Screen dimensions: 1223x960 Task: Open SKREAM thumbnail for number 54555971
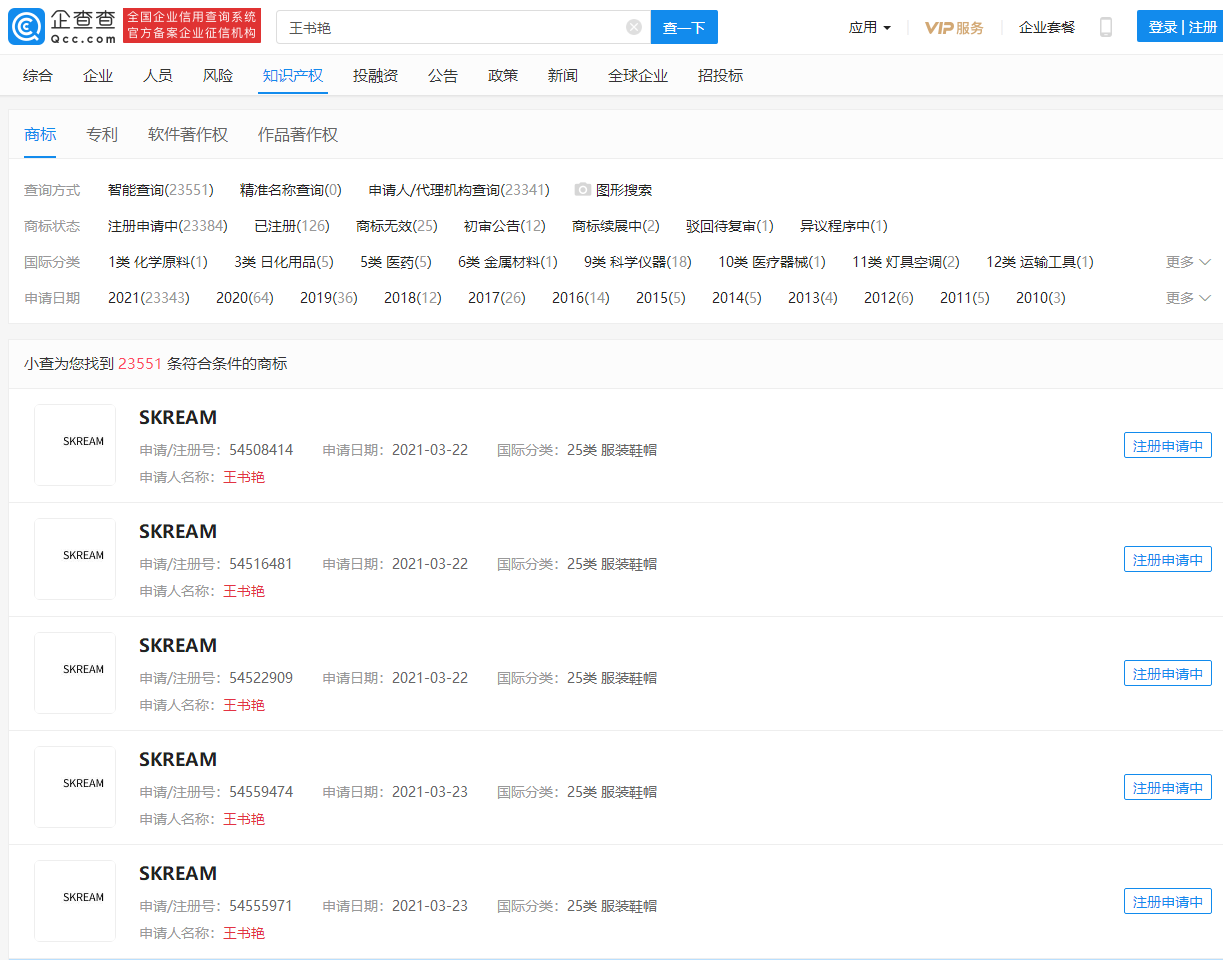click(75, 901)
